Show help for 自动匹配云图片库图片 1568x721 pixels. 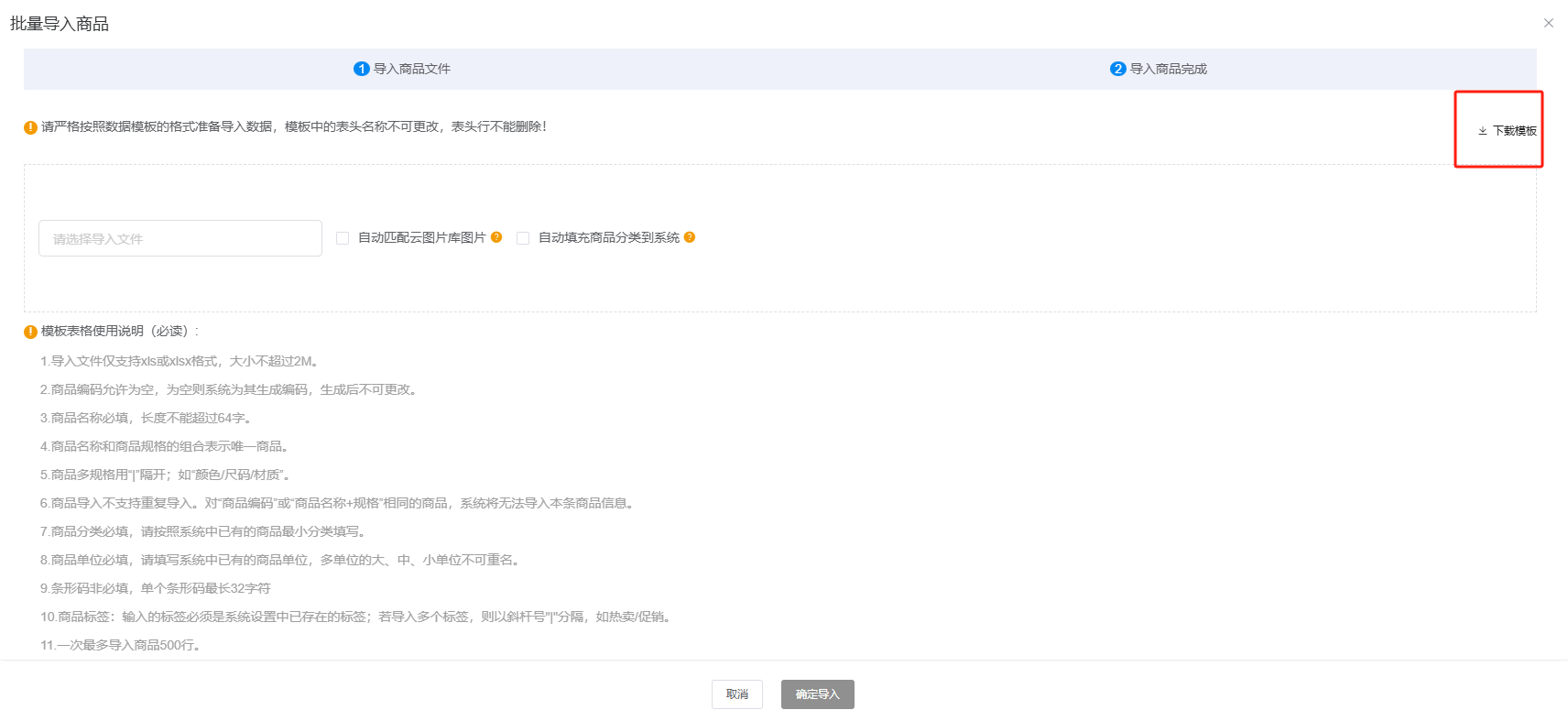(496, 237)
